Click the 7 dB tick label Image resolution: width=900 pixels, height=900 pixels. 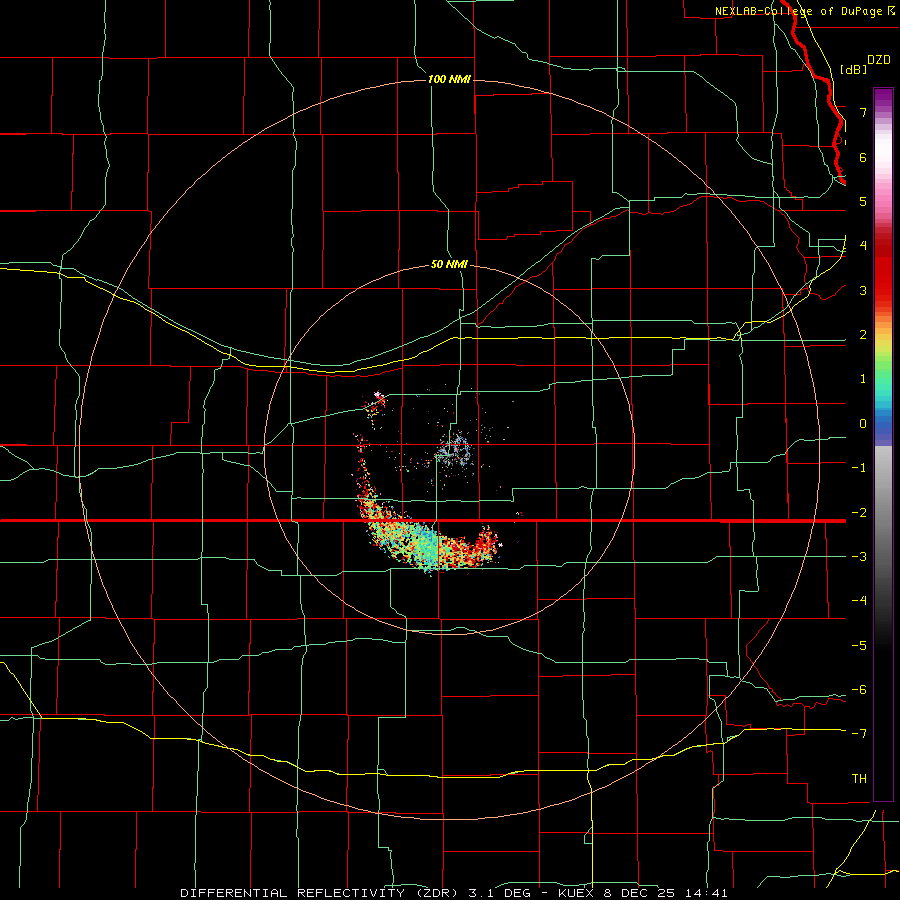point(863,112)
